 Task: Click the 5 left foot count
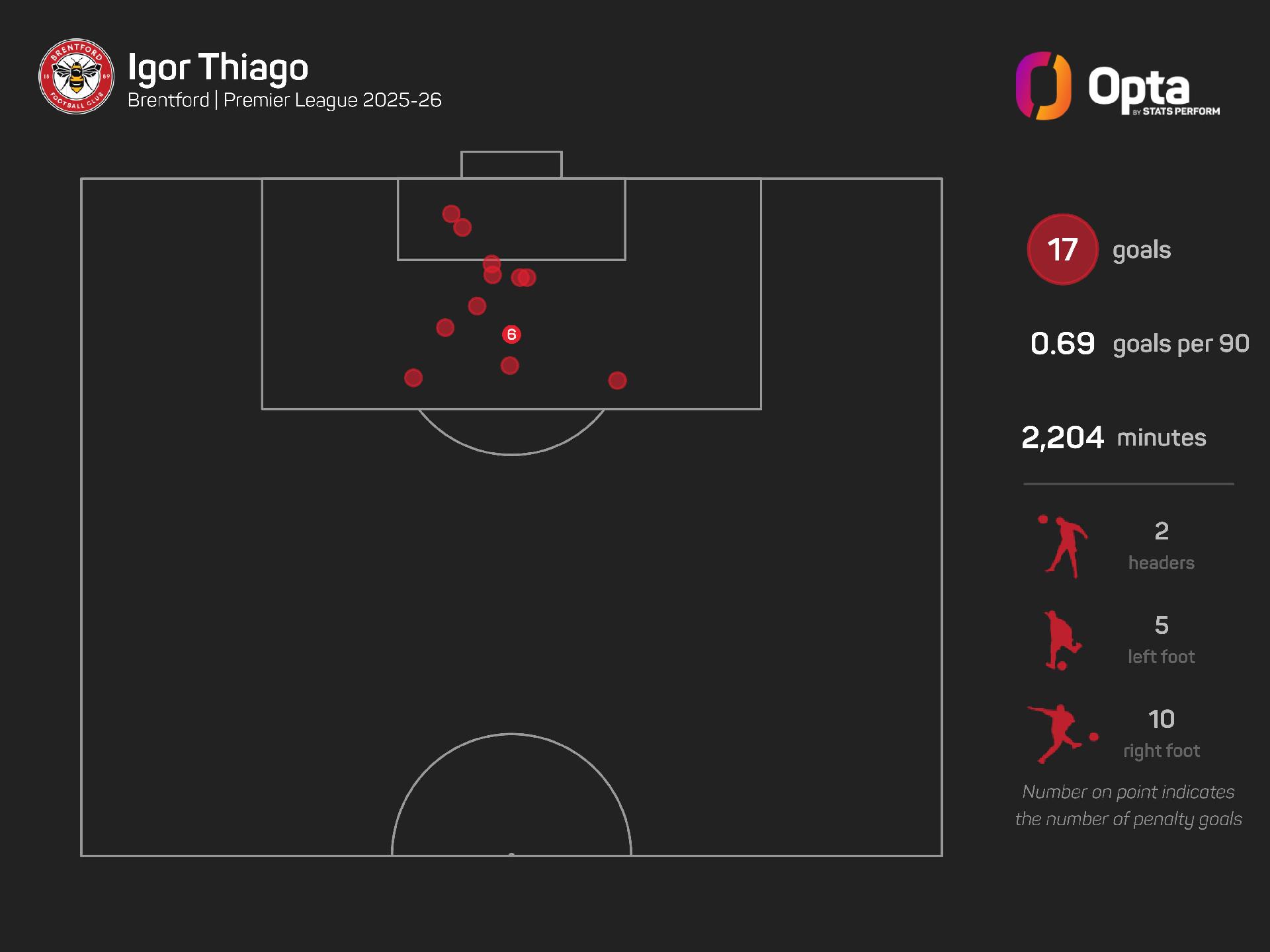[1162, 625]
